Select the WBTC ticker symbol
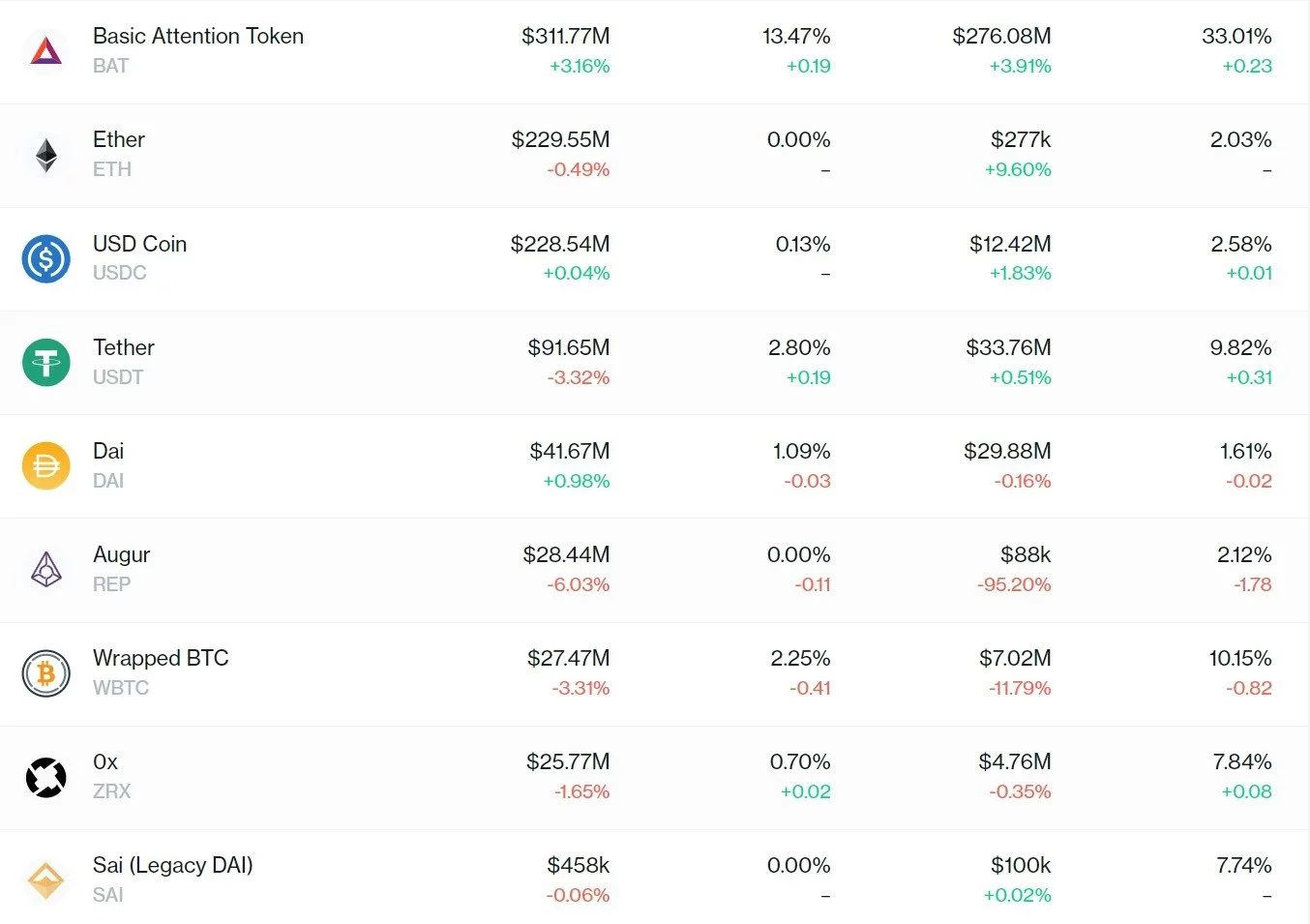Viewport: 1310px width, 924px height. (121, 688)
